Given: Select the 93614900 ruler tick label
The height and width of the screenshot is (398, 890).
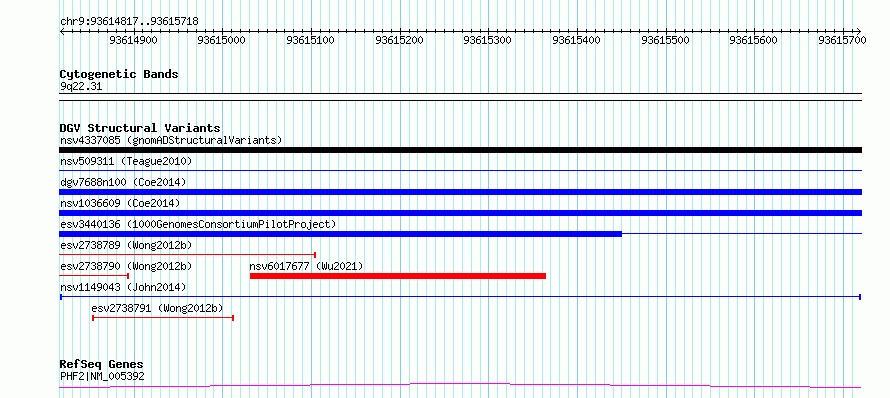Looking at the screenshot, I should click(133, 40).
